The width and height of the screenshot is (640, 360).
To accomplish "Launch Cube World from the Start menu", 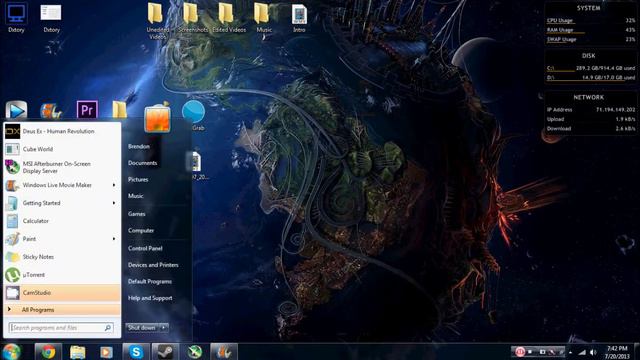I will (x=62, y=149).
